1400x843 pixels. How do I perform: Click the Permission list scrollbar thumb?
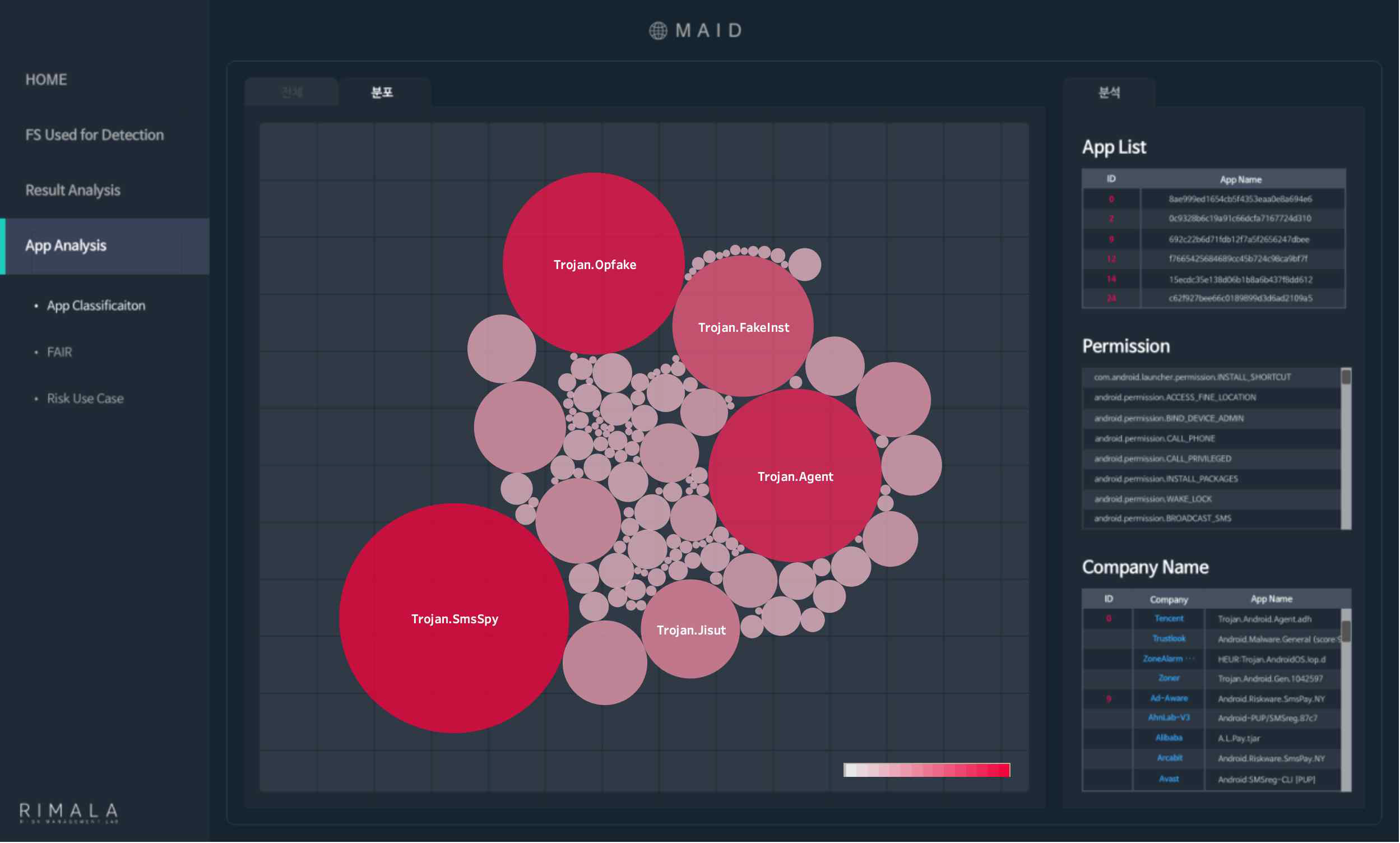pos(1346,377)
